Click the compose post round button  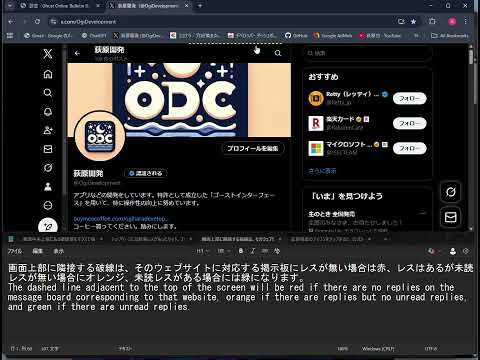pos(48,226)
